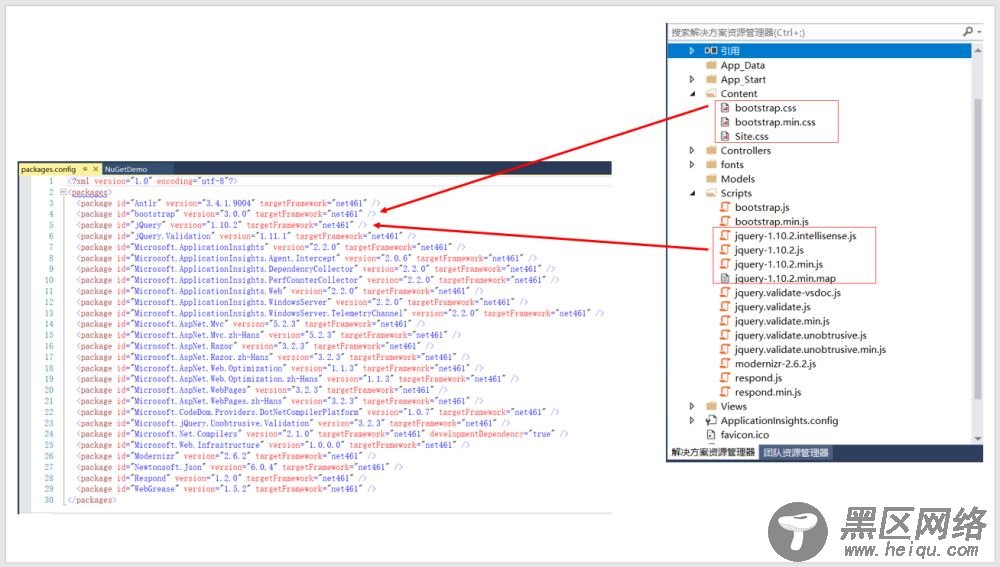The height and width of the screenshot is (567, 1000).
Task: Collapse the packages XML element in editor
Action: click(63, 192)
